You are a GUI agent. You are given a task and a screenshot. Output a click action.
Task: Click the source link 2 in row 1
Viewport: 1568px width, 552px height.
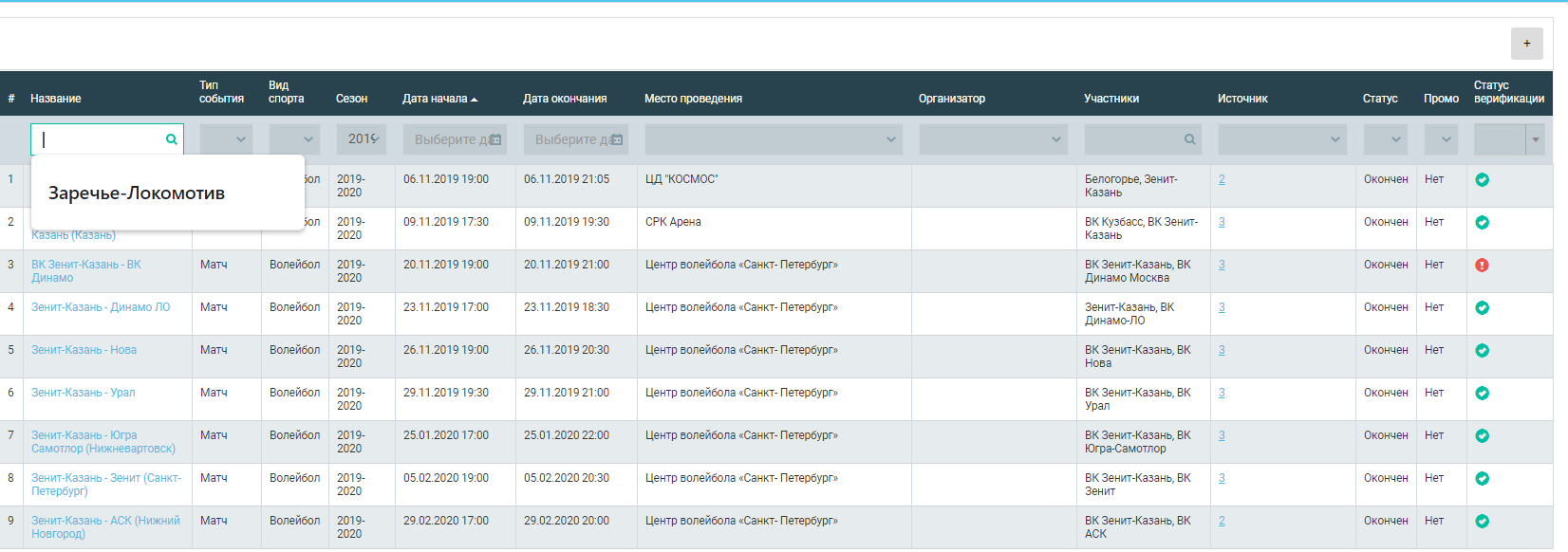tap(1222, 179)
